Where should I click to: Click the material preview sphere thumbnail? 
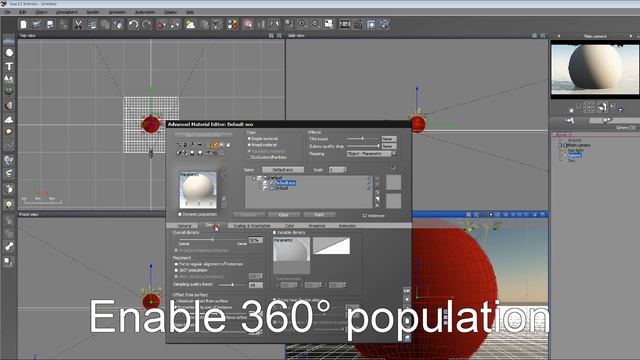(198, 190)
